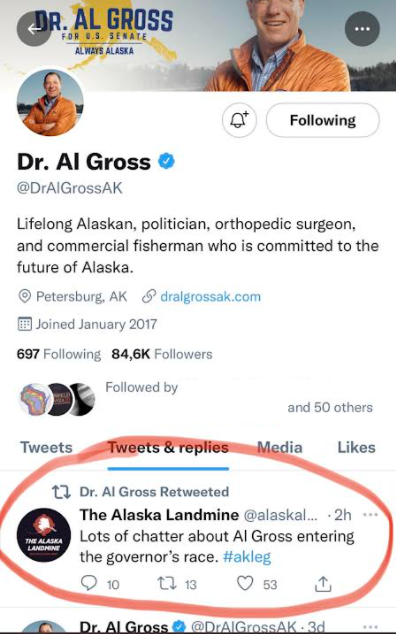This screenshot has width=396, height=634.
Task: Switch to the Tweets tab
Action: [x=46, y=447]
